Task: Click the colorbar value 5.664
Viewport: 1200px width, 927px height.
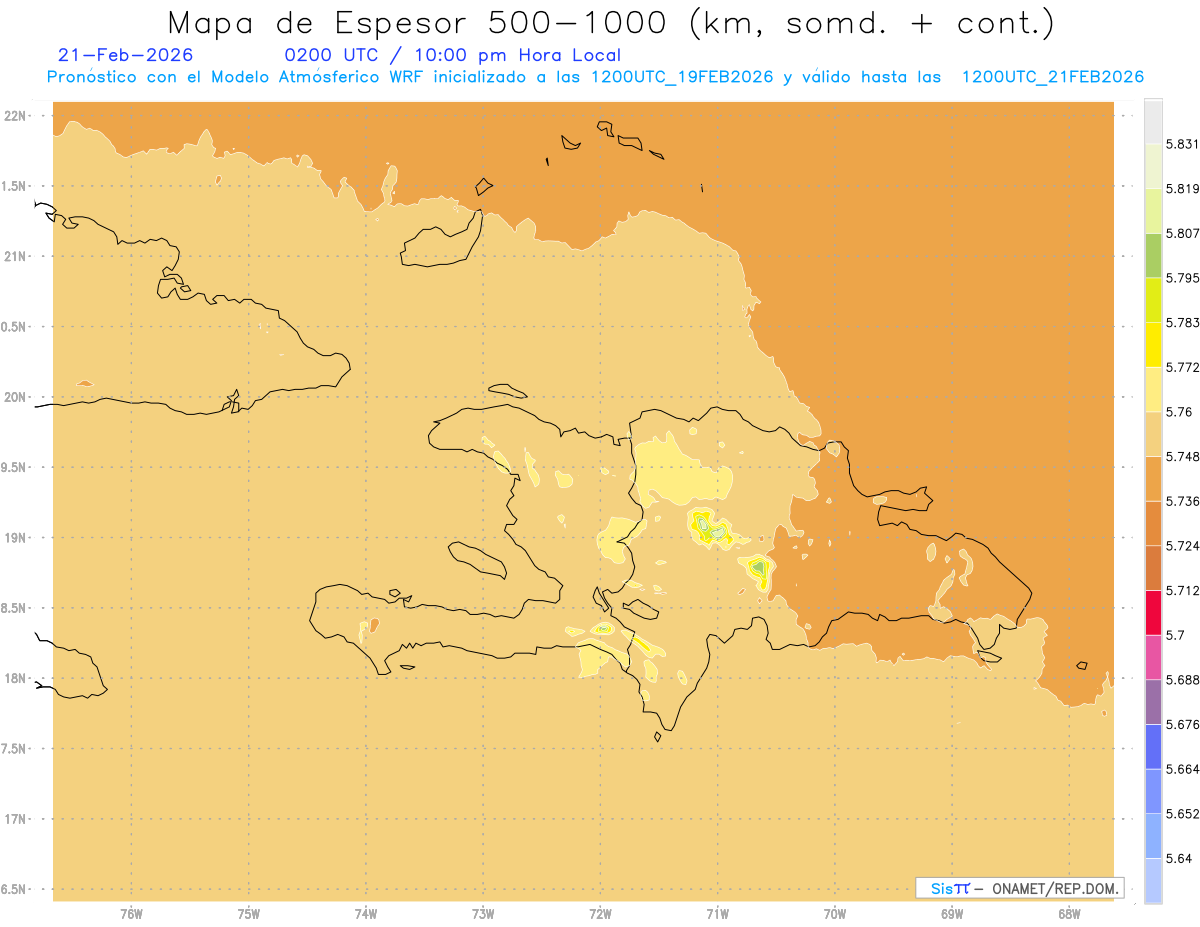Action: point(1182,769)
